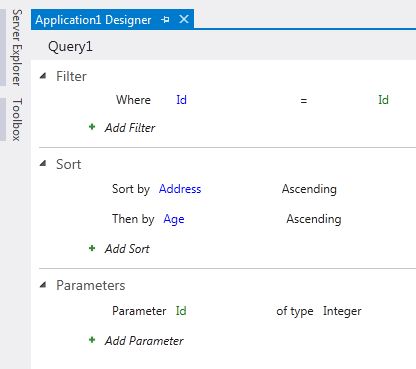
Task: Collapse the Filter section
Action: [43, 76]
